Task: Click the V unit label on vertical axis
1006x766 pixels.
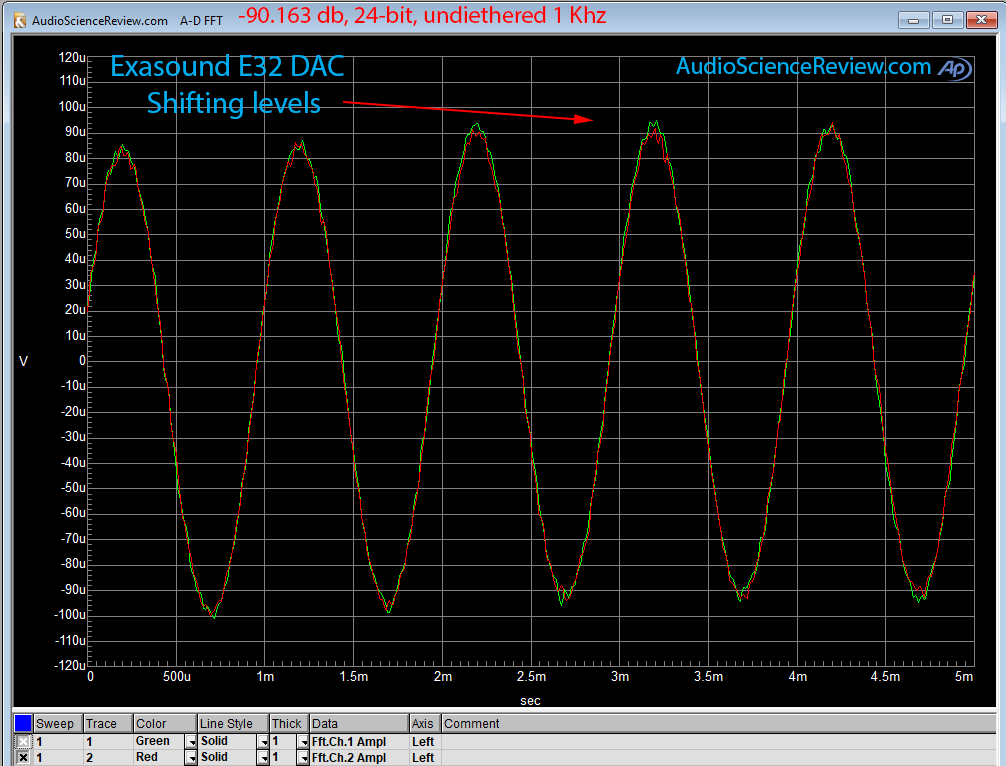Action: (x=24, y=361)
